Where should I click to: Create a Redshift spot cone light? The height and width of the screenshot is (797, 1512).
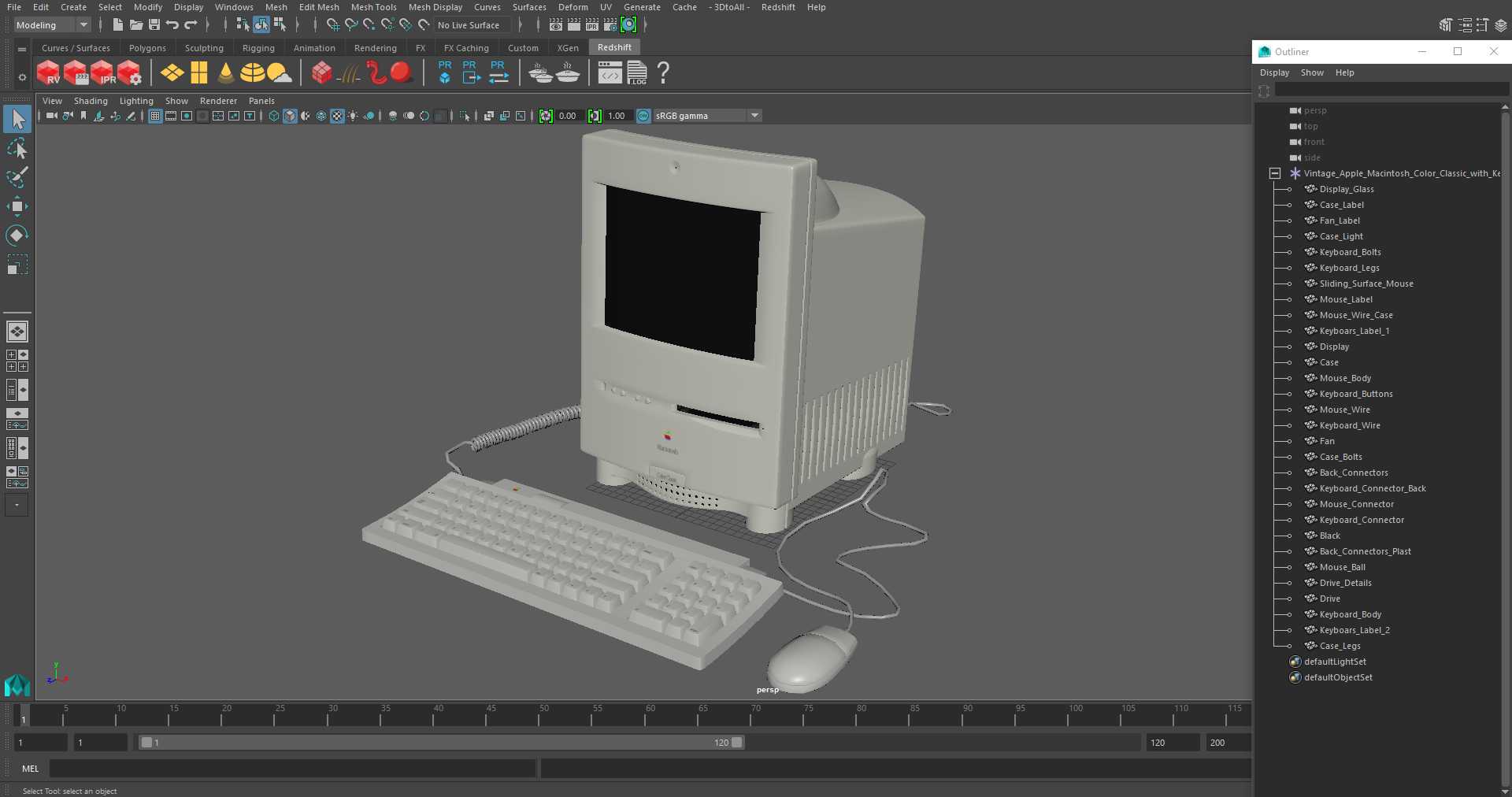pyautogui.click(x=226, y=73)
